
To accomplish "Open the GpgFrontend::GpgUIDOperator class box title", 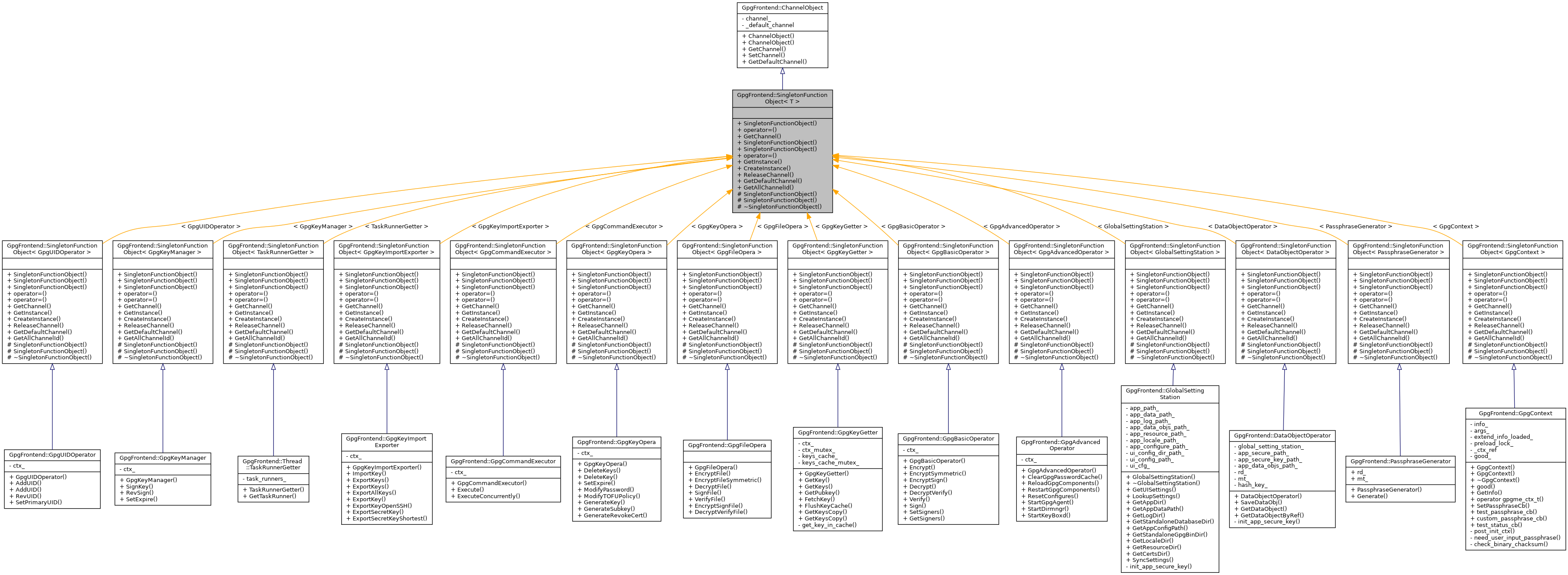I will coord(52,455).
